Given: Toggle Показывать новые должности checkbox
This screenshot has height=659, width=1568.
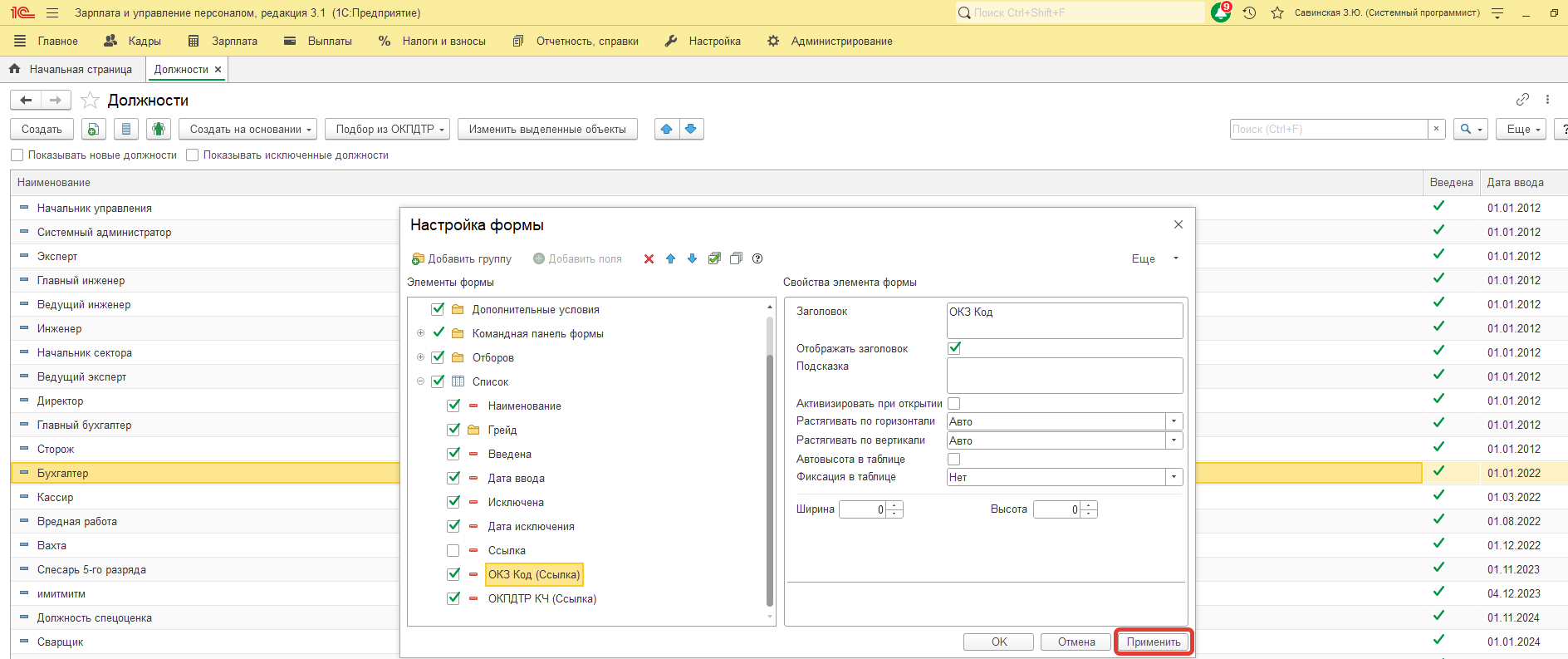Looking at the screenshot, I should pos(17,155).
